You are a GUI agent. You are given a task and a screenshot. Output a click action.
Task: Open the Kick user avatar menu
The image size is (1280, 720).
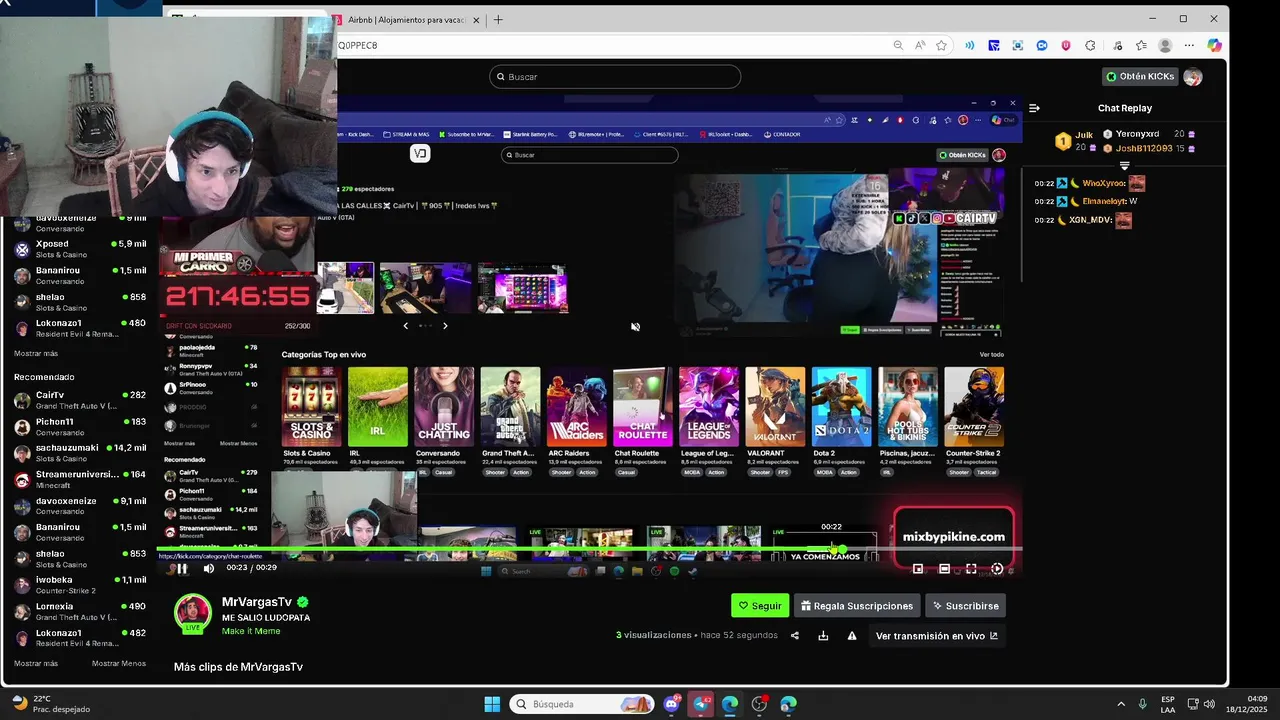point(1192,77)
